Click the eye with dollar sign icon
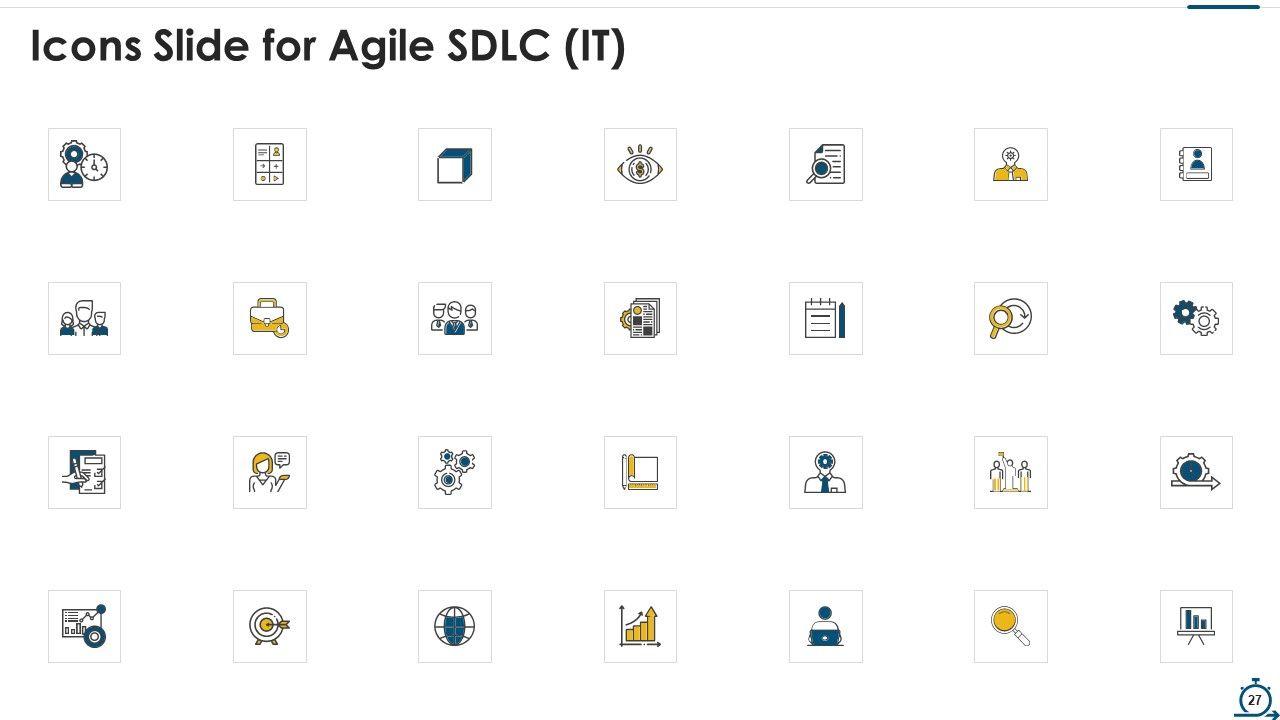Screen dimensions: 1280x720 click(x=640, y=164)
